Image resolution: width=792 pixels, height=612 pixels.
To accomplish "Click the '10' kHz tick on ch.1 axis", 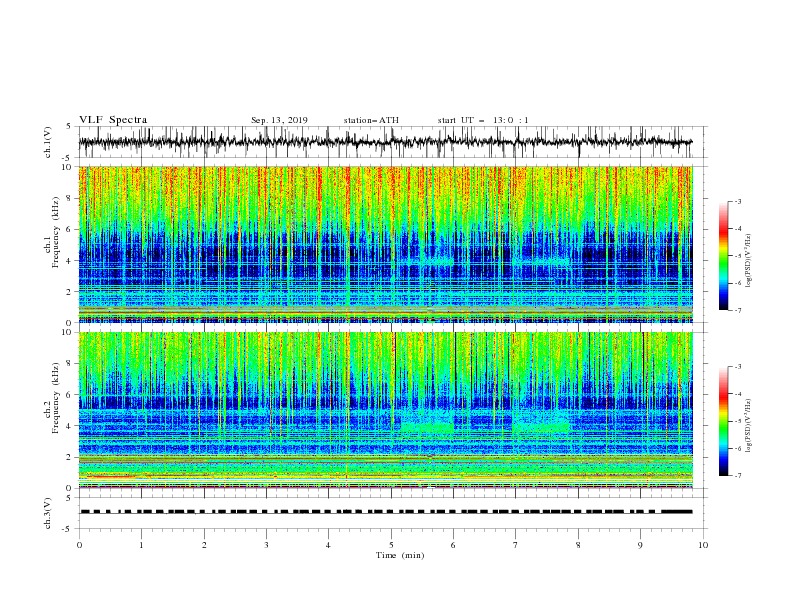I will pos(67,167).
